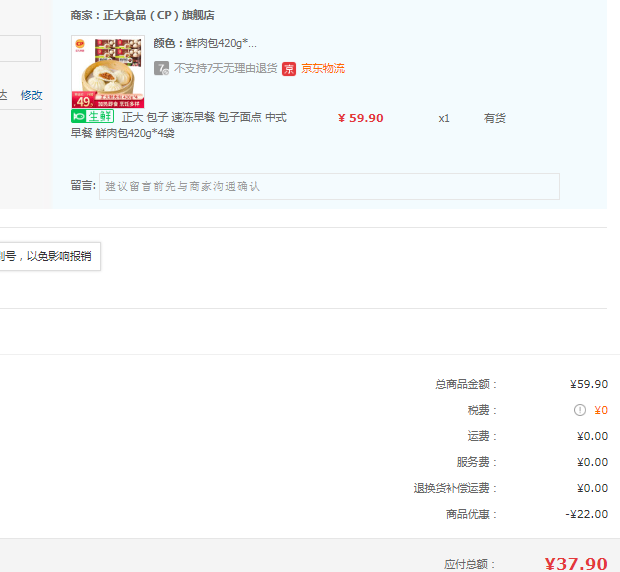This screenshot has height=572, width=620.
Task: Click the 应付总额 label
Action: [x=469, y=564]
